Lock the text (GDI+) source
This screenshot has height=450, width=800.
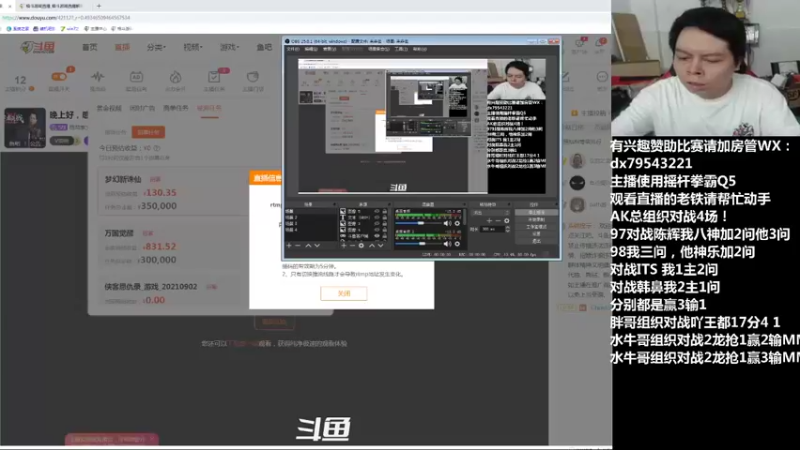pos(385,217)
